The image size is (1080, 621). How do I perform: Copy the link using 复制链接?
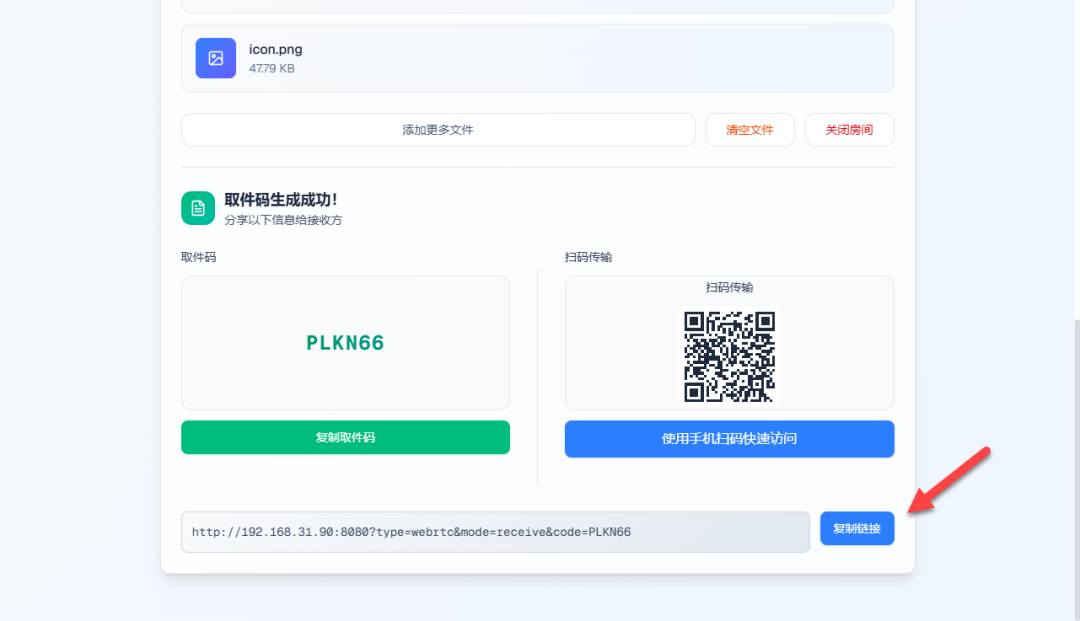click(857, 528)
